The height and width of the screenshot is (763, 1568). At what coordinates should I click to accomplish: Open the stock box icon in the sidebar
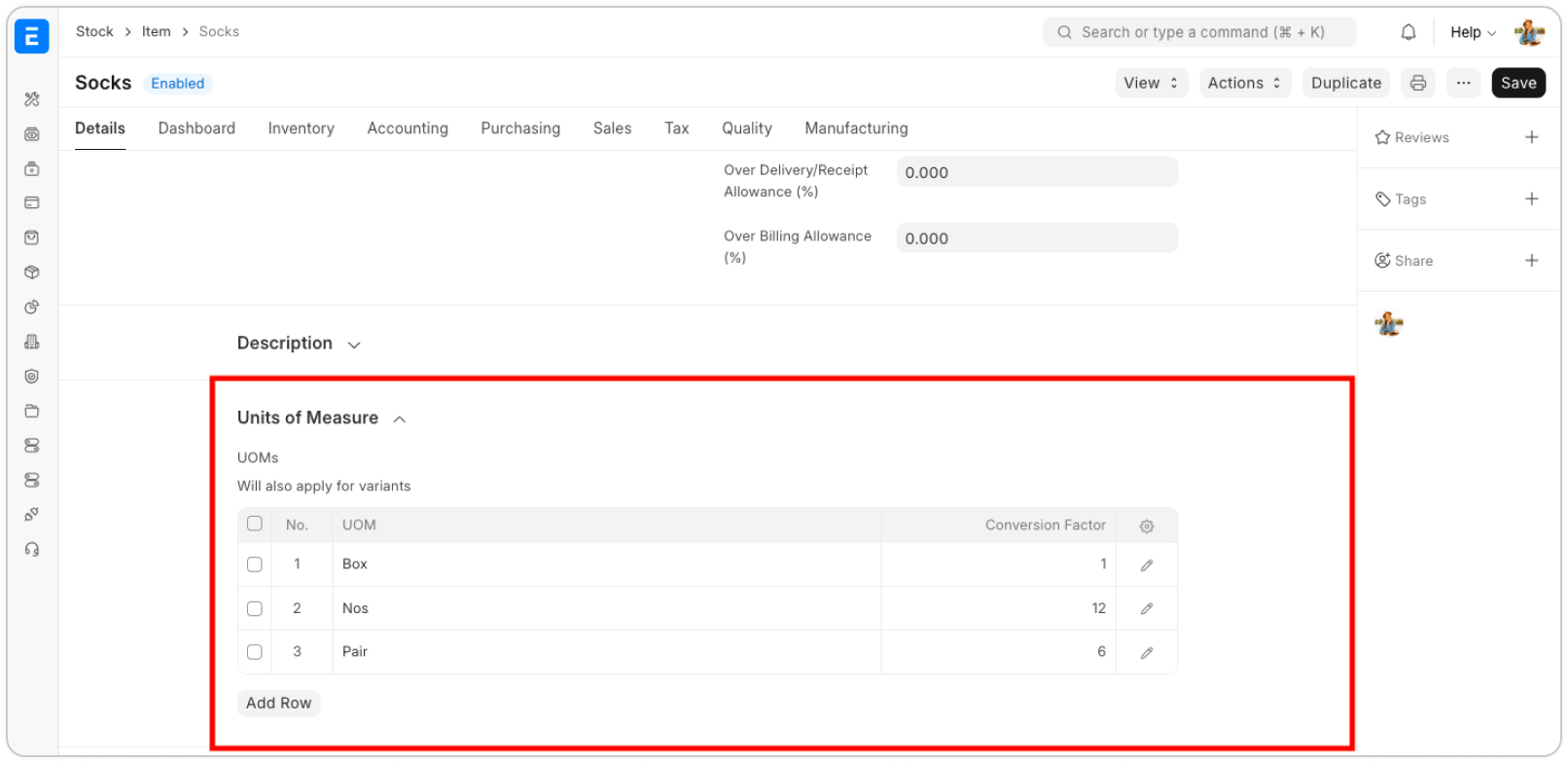click(32, 272)
